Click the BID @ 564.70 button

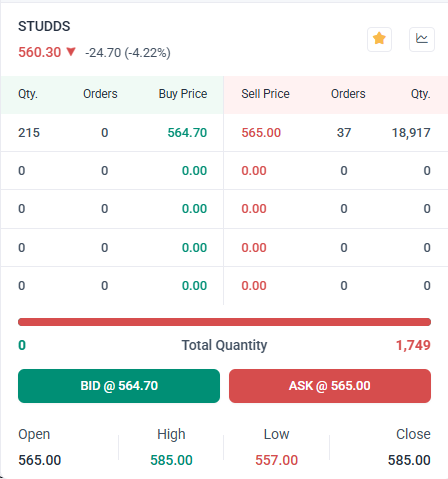[x=119, y=386]
